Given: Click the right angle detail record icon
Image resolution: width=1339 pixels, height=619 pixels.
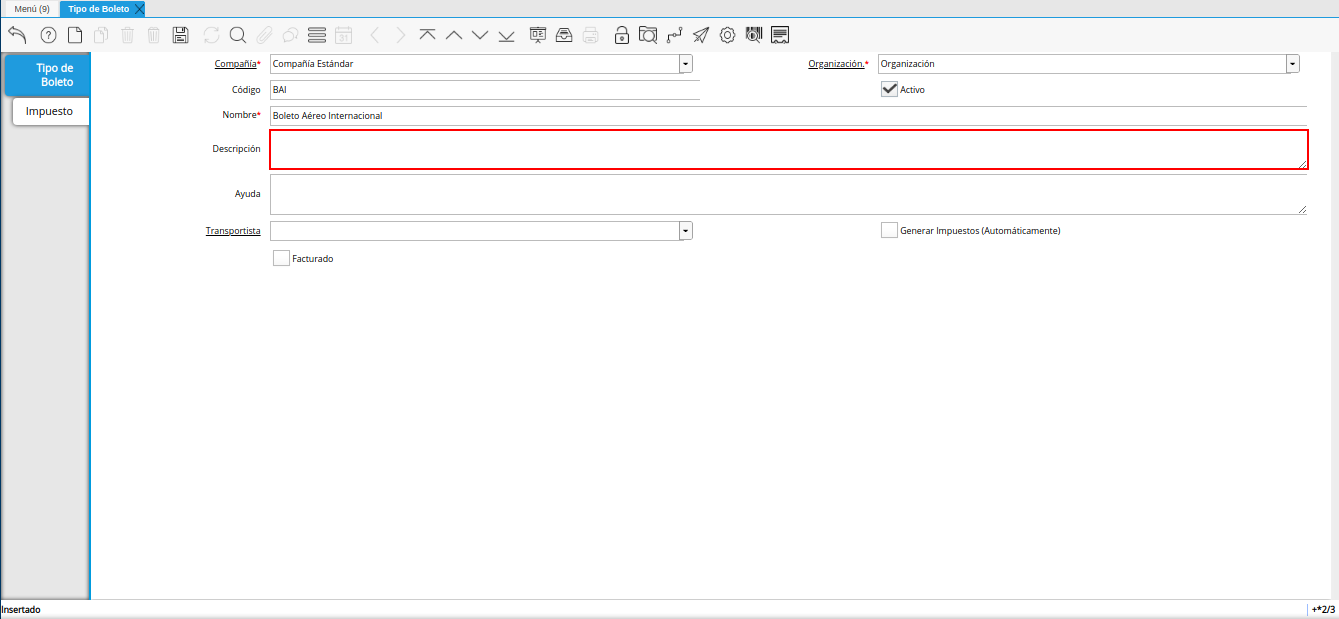Looking at the screenshot, I should [x=401, y=35].
